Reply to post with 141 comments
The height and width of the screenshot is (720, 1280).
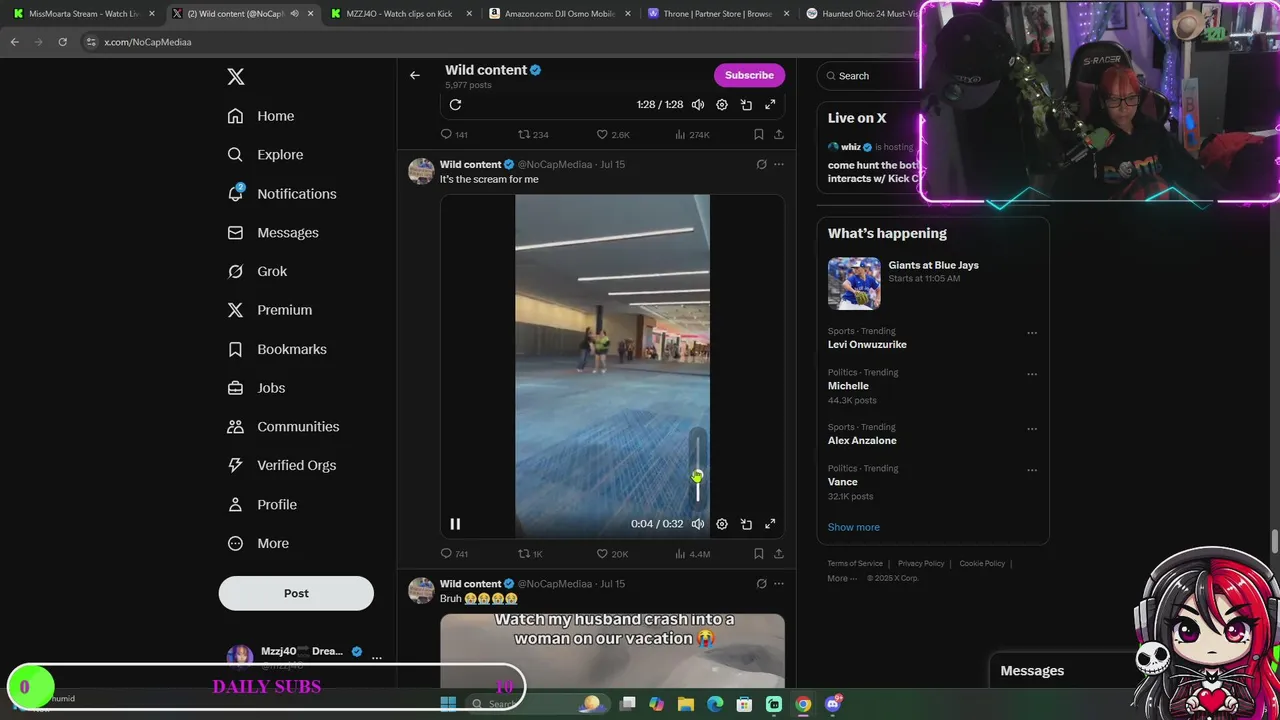tap(454, 134)
